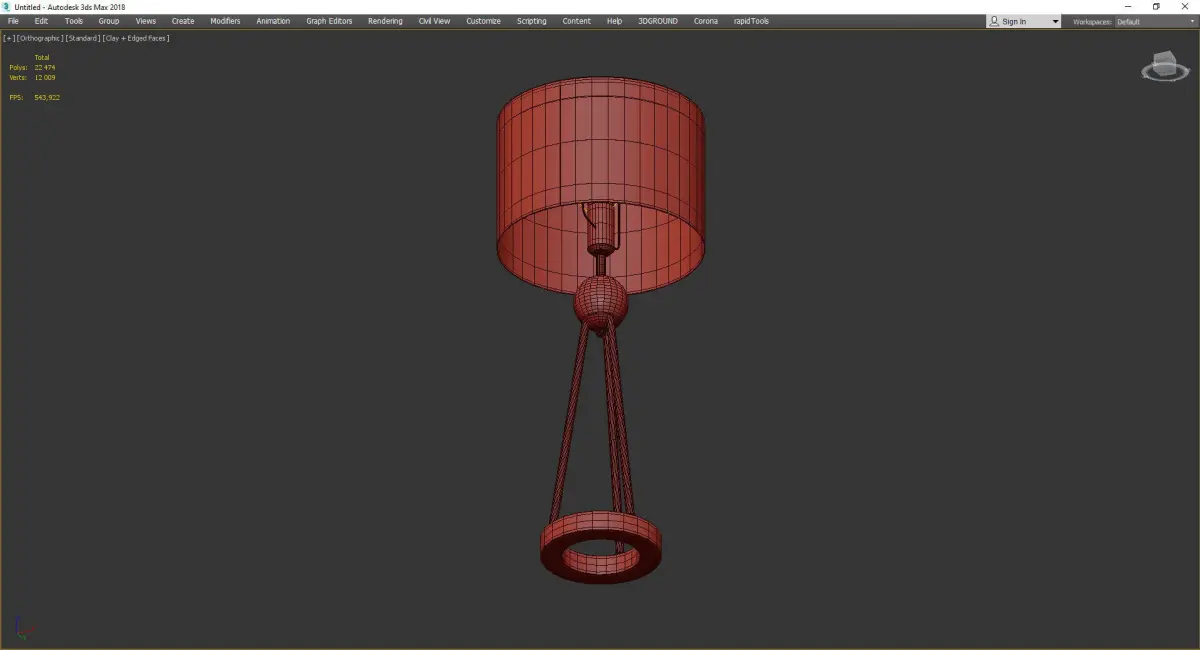Screen dimensions: 1200x650
Task: Open the [Clay + Edged Faces] per-view menu
Action: point(136,38)
